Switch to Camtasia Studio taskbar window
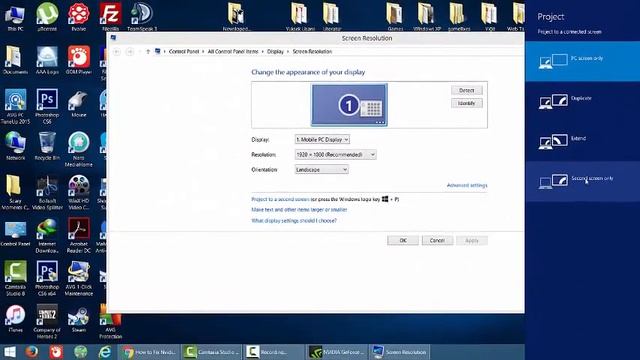The height and width of the screenshot is (360, 640). [x=211, y=352]
